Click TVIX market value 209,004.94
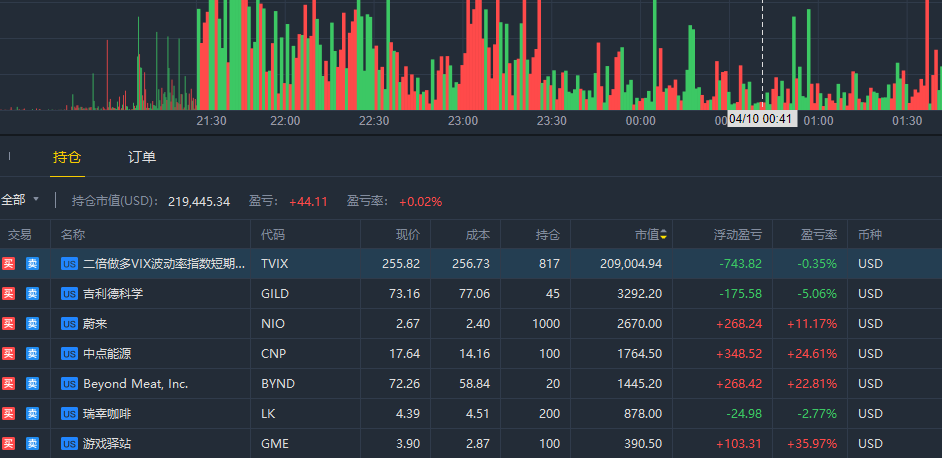The width and height of the screenshot is (942, 458). (x=631, y=264)
